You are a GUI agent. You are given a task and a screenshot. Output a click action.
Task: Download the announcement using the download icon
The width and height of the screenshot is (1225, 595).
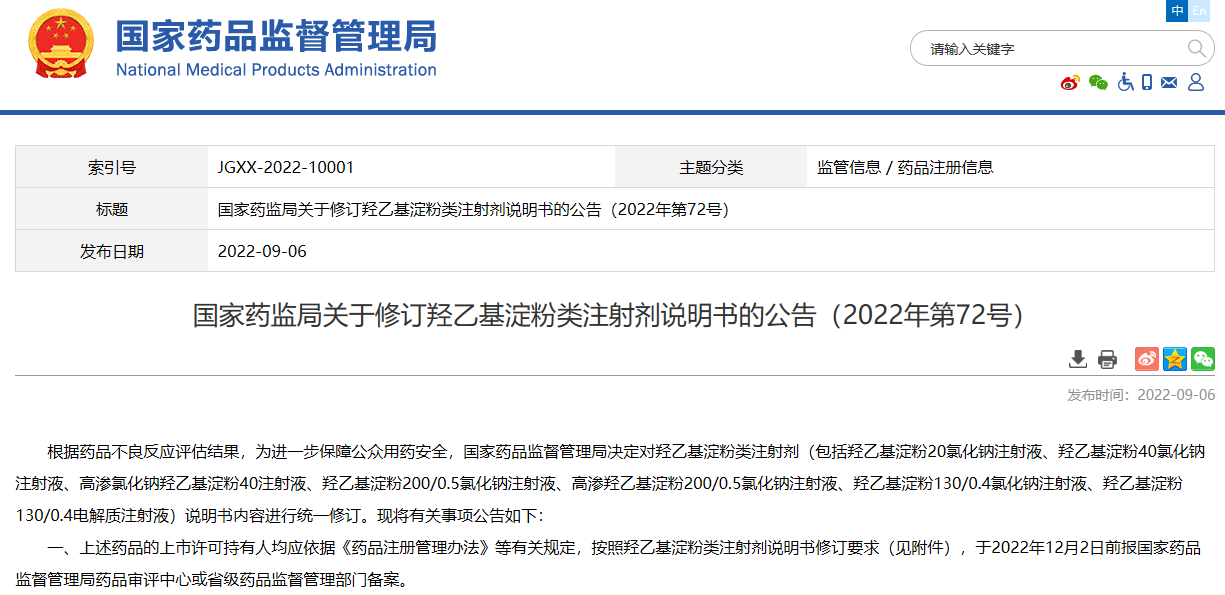coord(1077,359)
